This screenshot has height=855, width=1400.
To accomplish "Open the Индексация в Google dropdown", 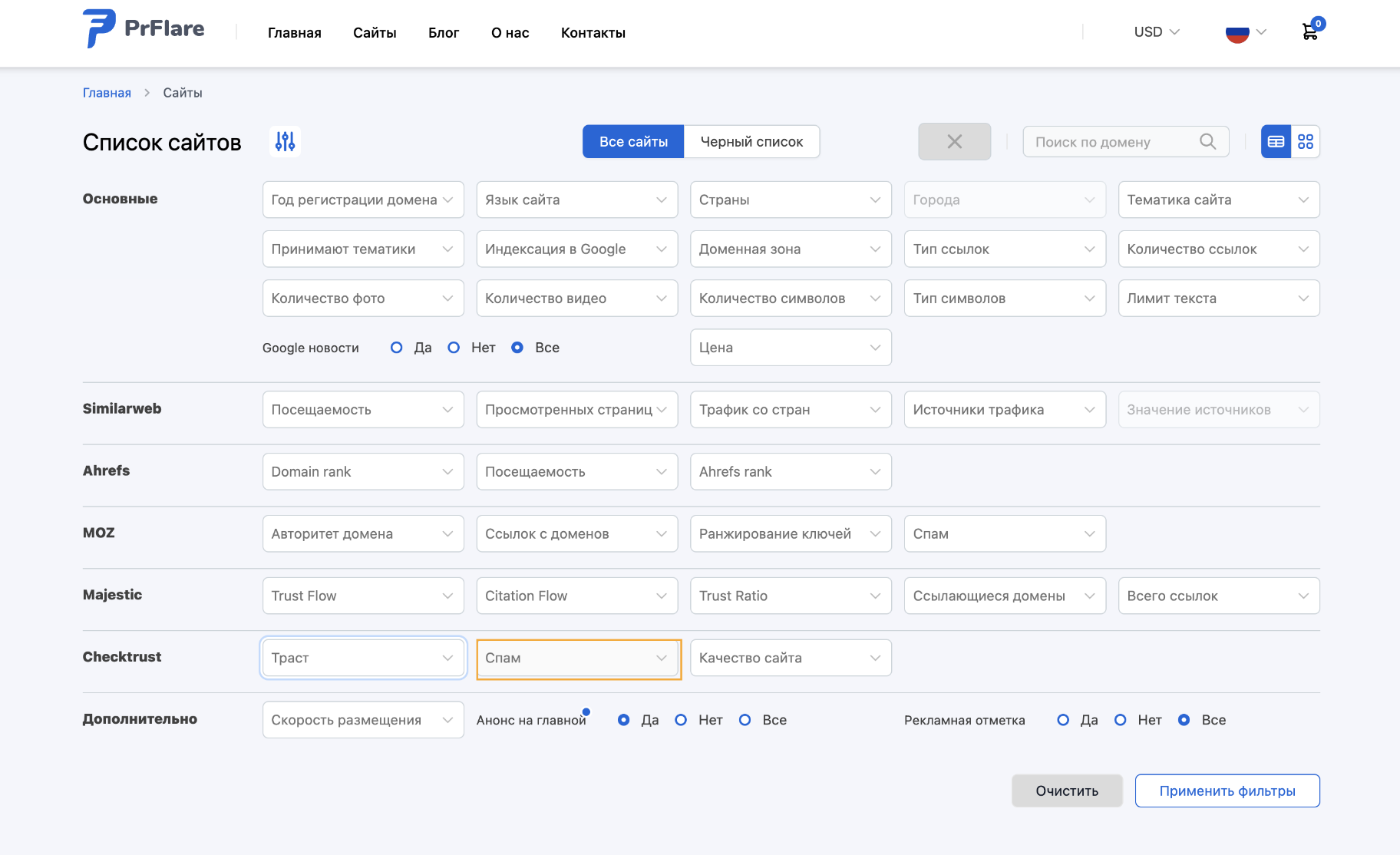I will 577,249.
